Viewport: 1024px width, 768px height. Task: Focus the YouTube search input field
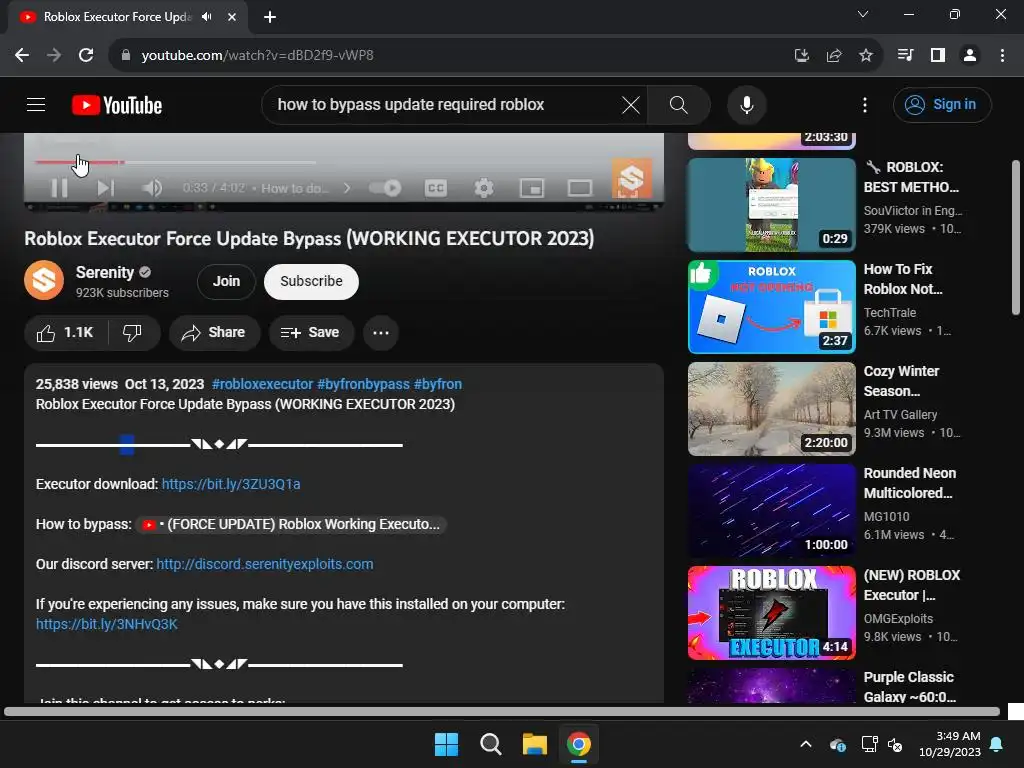(444, 104)
